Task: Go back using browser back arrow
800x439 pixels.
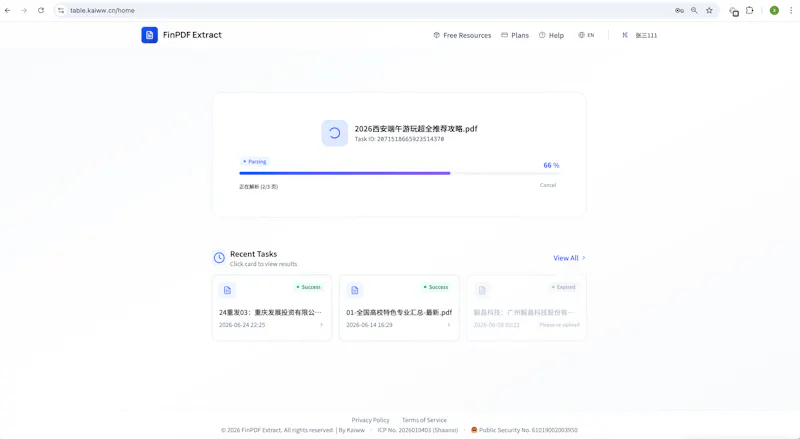Action: [x=8, y=10]
